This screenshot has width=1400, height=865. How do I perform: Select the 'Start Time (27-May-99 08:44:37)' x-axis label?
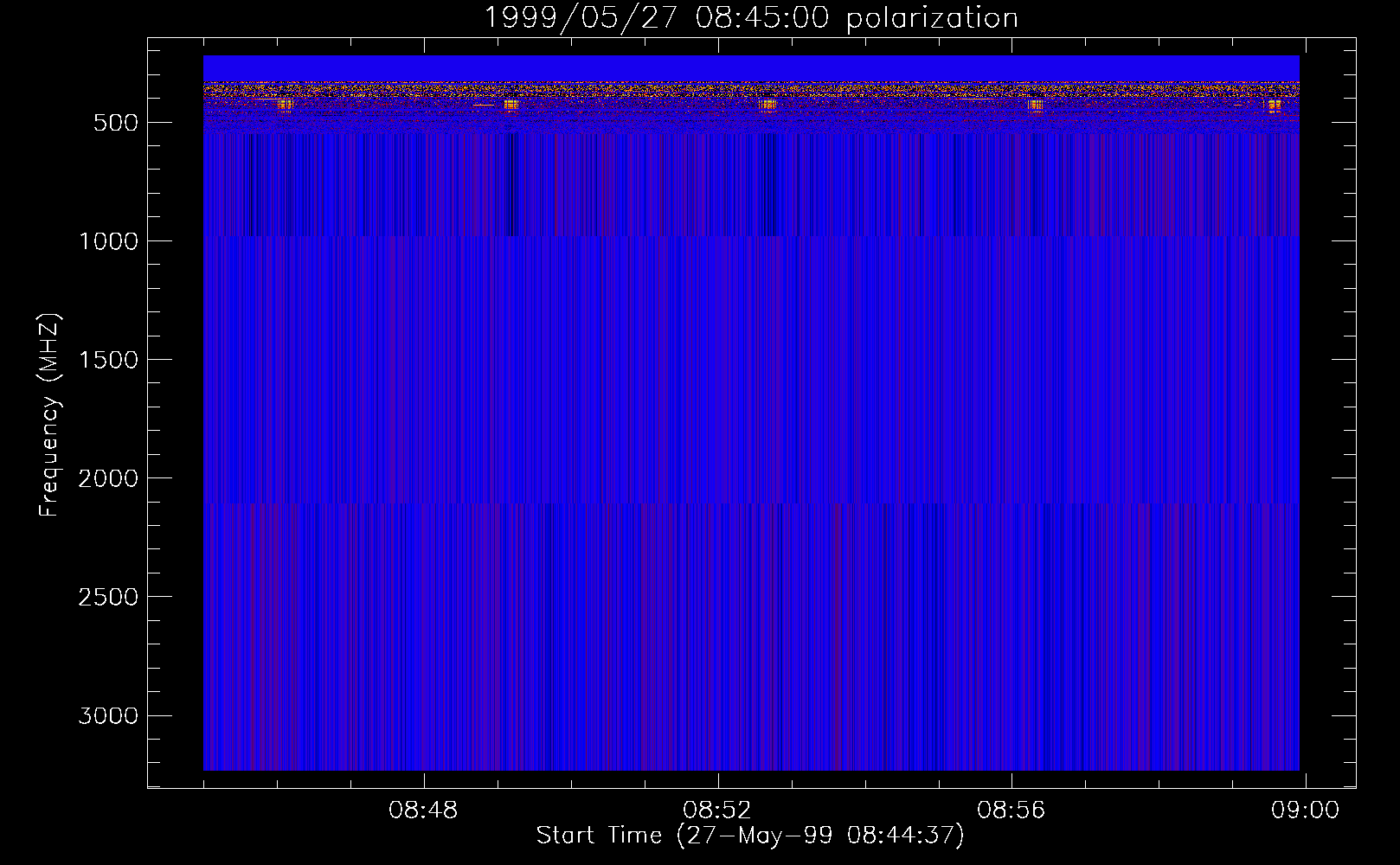point(750,836)
